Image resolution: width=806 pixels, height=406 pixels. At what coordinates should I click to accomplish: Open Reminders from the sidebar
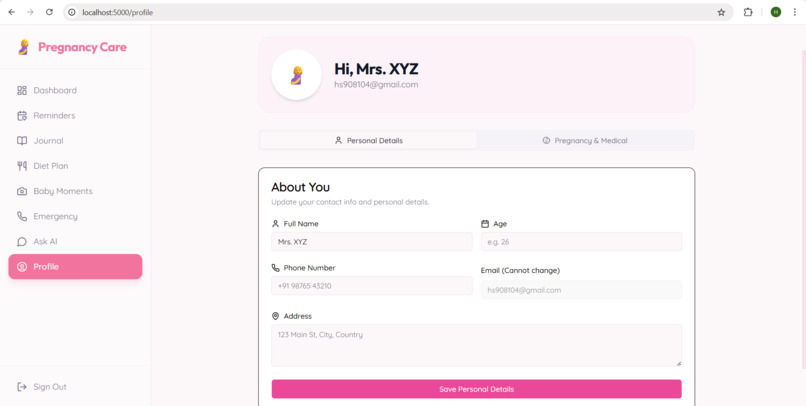coord(75,116)
